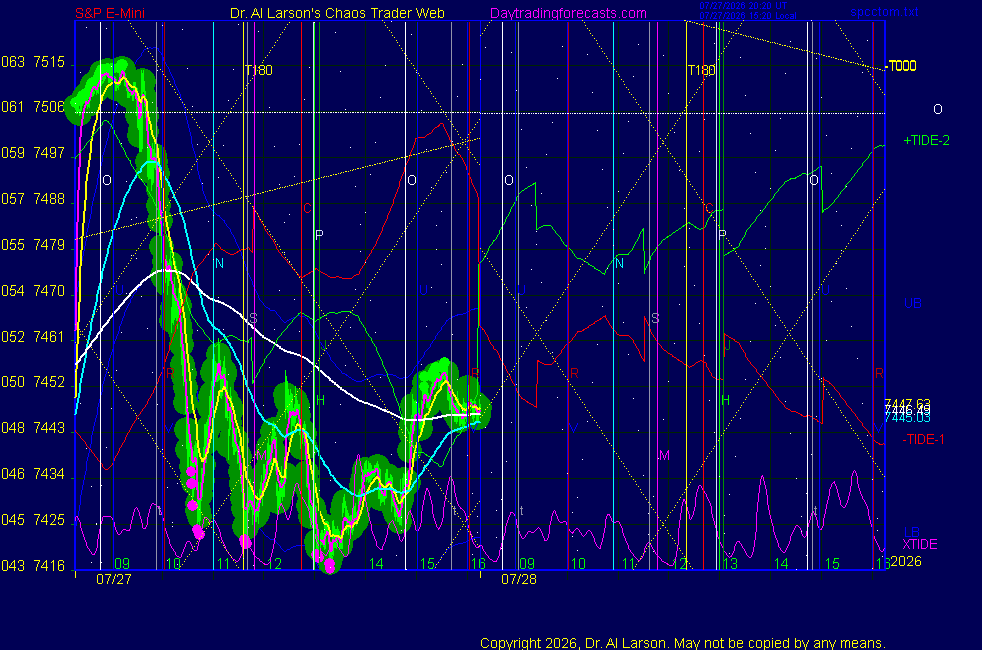Click the '043 7416' price axis label

[33, 566]
